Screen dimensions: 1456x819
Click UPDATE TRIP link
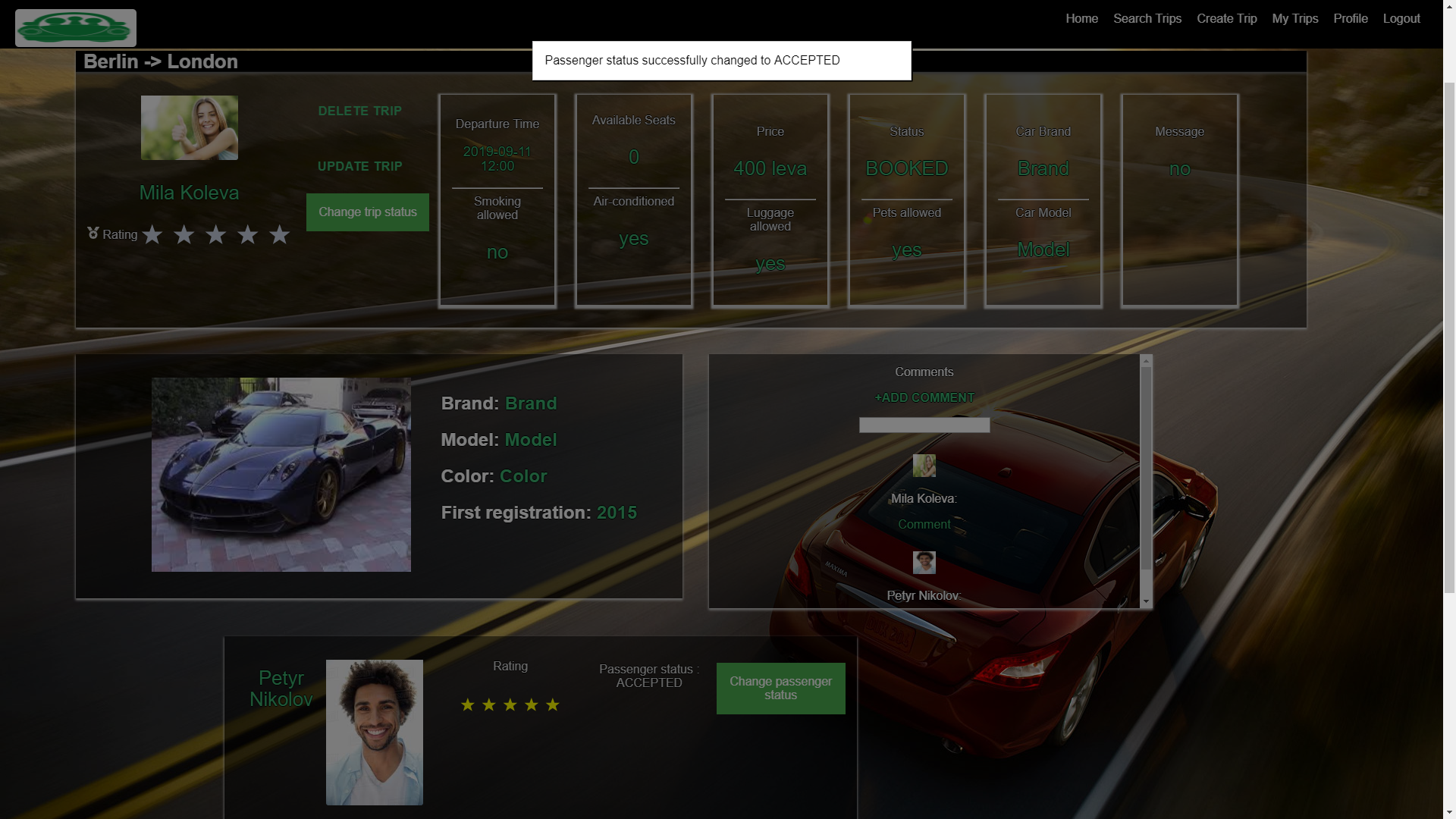click(x=360, y=166)
